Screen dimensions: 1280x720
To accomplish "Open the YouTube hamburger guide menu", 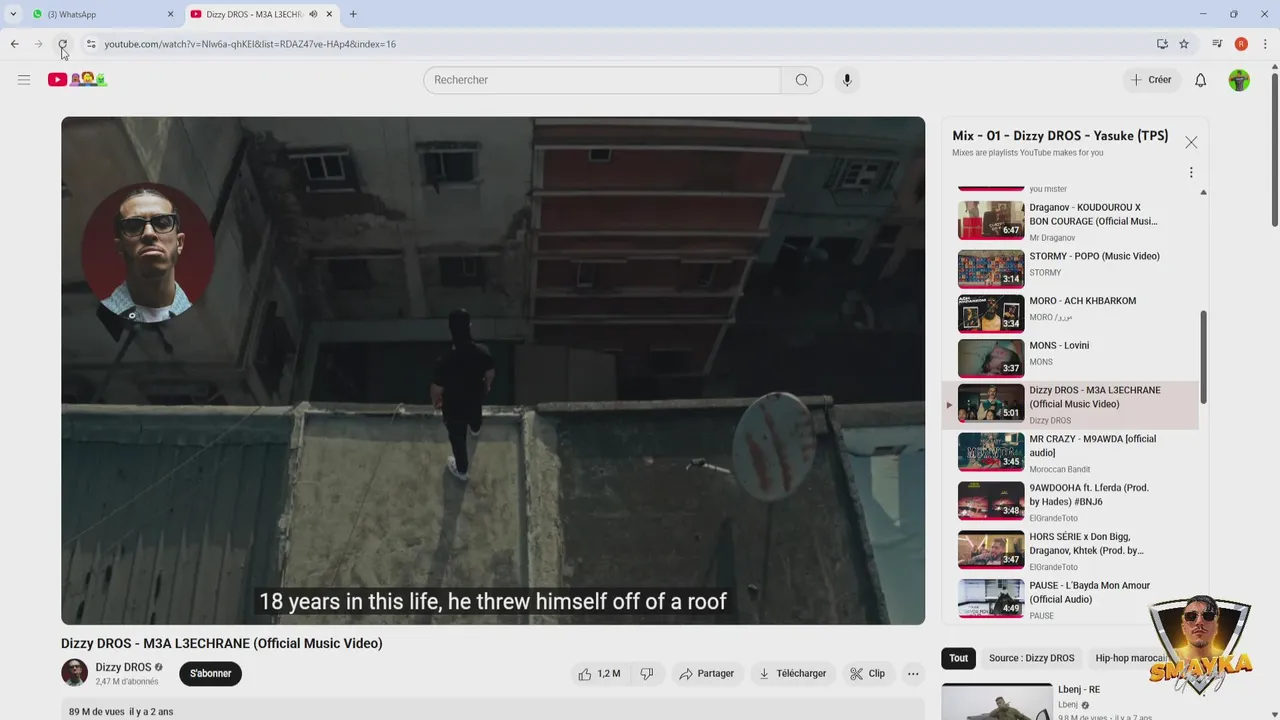I will [24, 80].
